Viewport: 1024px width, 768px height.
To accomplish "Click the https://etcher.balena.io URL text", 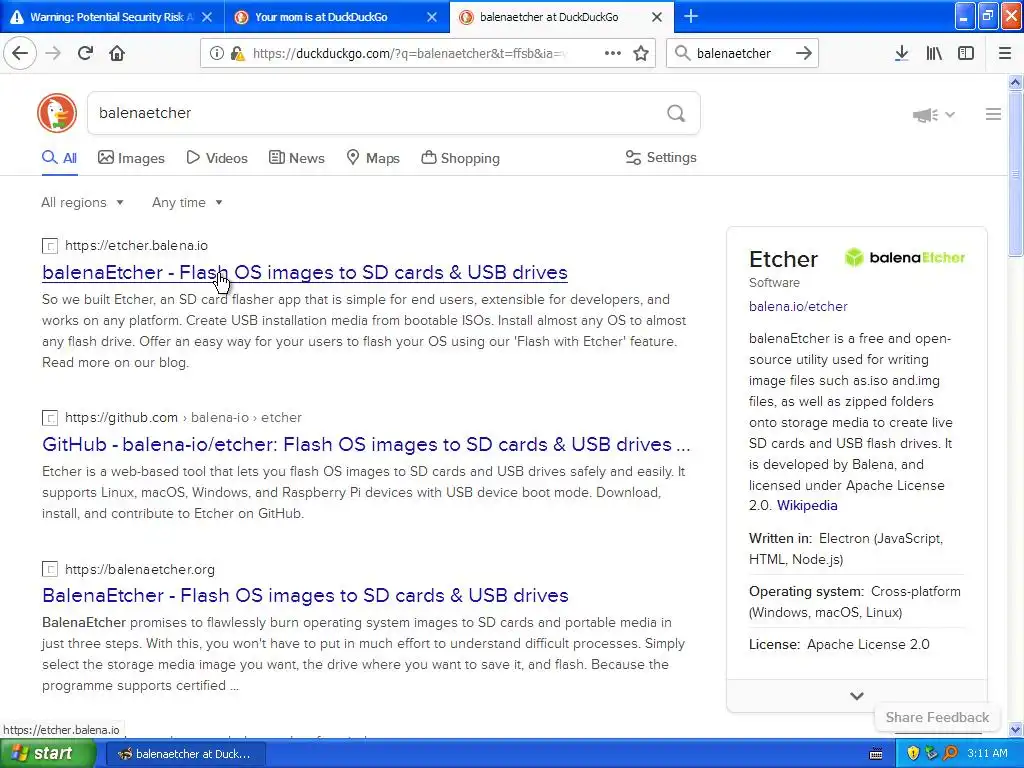I will point(136,246).
